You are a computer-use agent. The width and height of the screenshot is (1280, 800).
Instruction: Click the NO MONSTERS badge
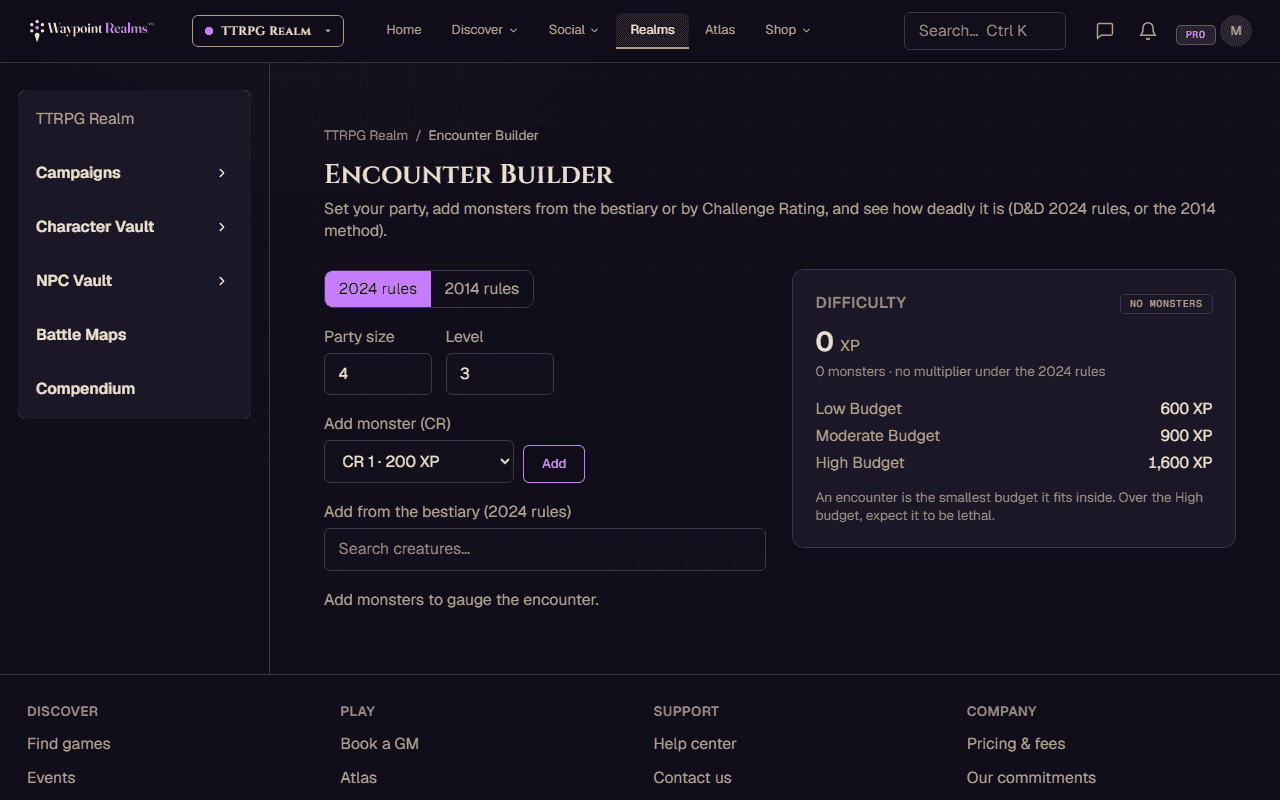coord(1166,304)
